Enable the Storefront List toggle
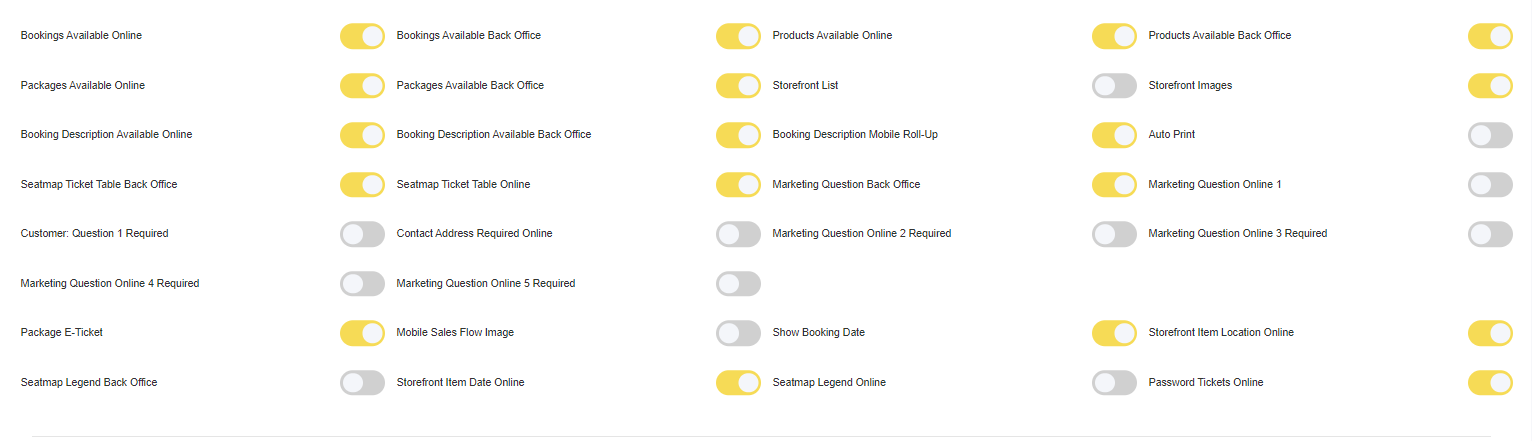Viewport: 1534px width, 441px height. pyautogui.click(x=1114, y=86)
